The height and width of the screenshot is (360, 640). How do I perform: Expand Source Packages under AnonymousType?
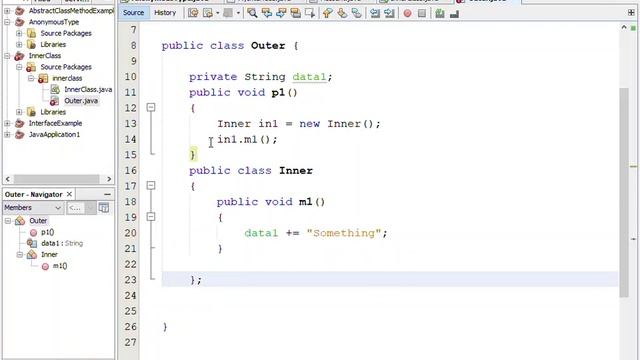click(19, 33)
